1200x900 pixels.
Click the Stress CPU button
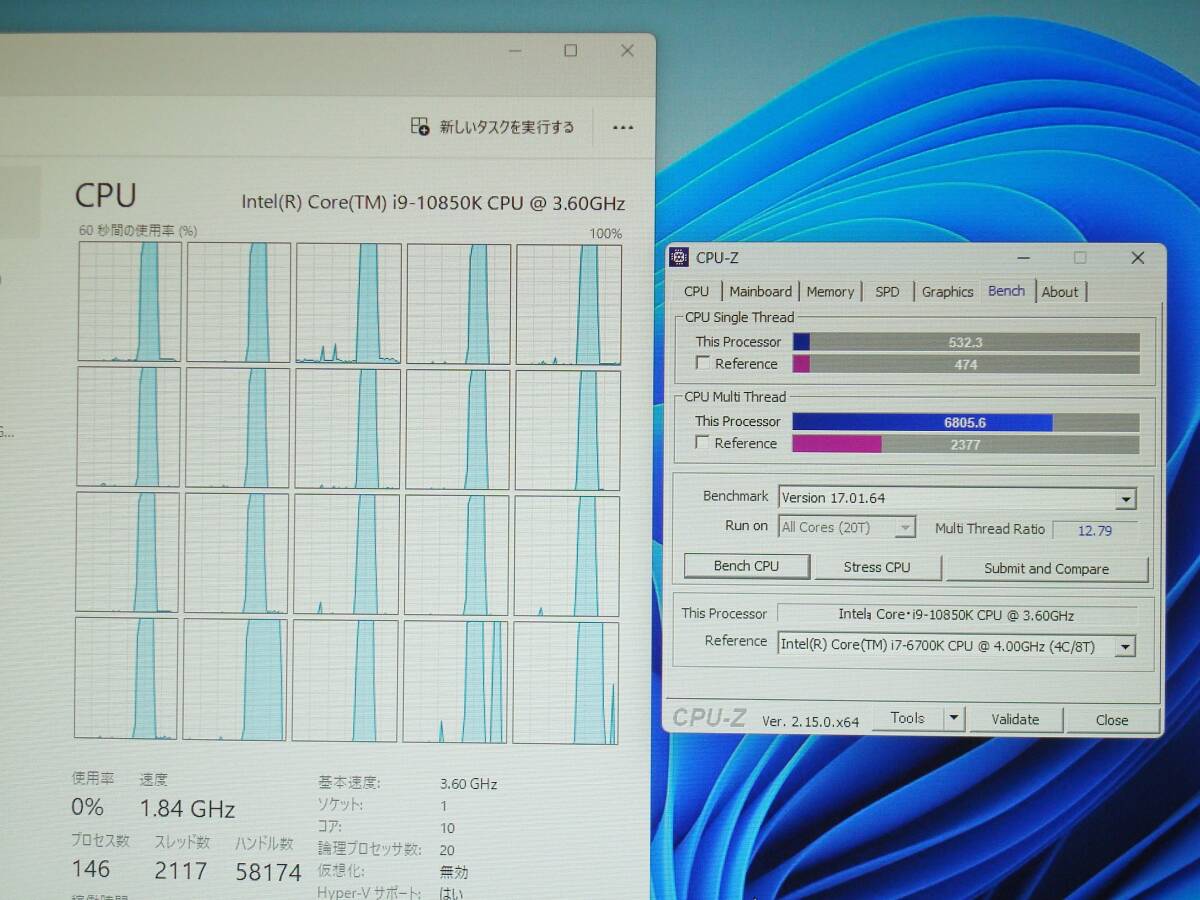[877, 567]
